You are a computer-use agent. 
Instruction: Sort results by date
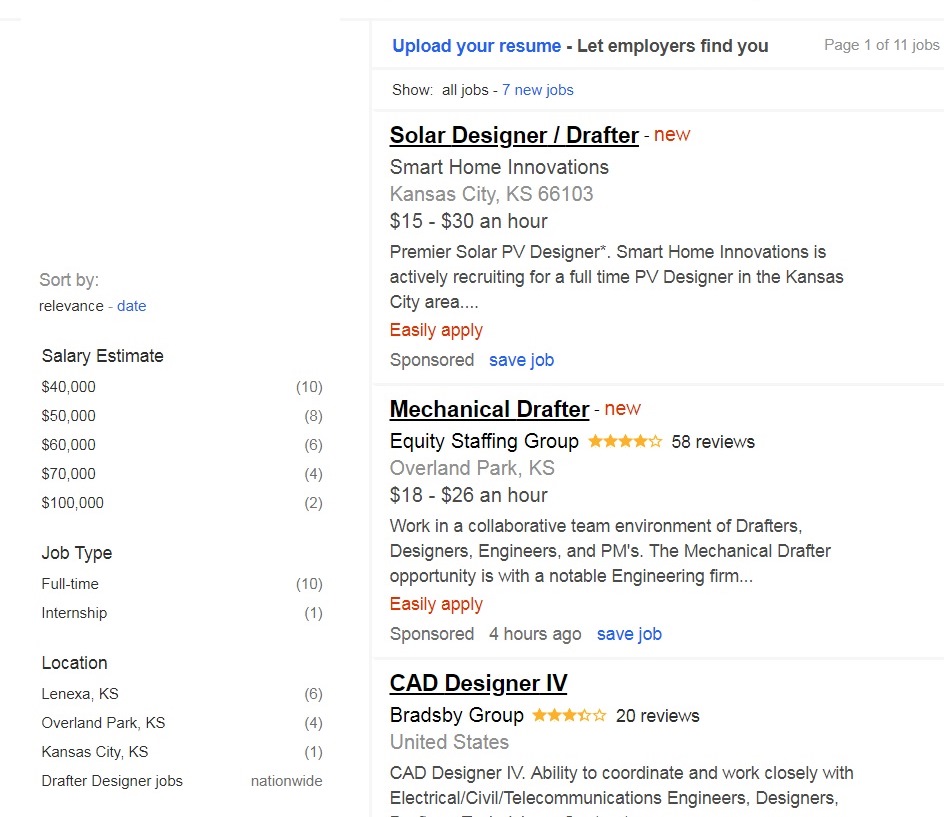(x=131, y=306)
